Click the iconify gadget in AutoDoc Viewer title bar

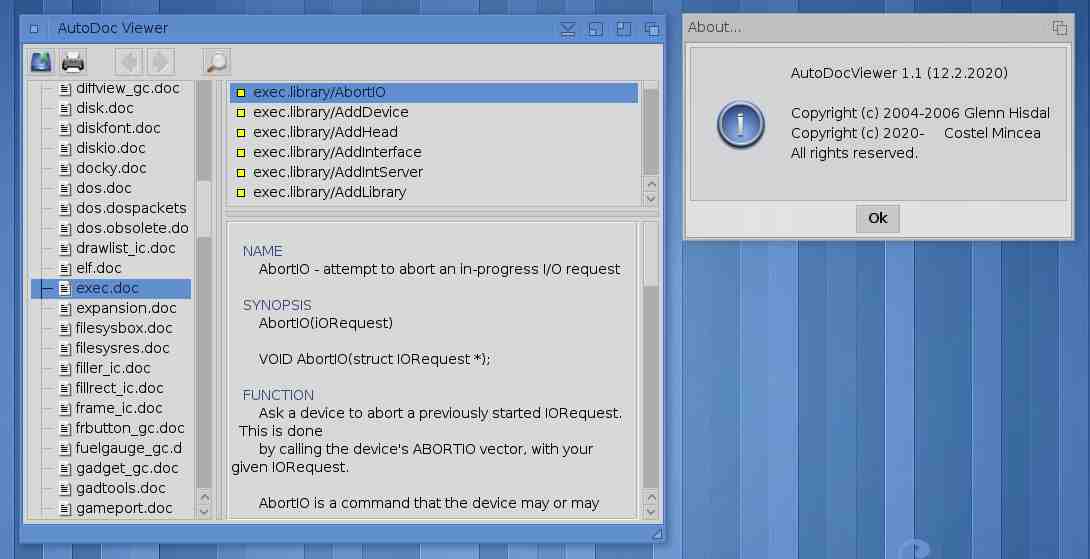click(568, 29)
